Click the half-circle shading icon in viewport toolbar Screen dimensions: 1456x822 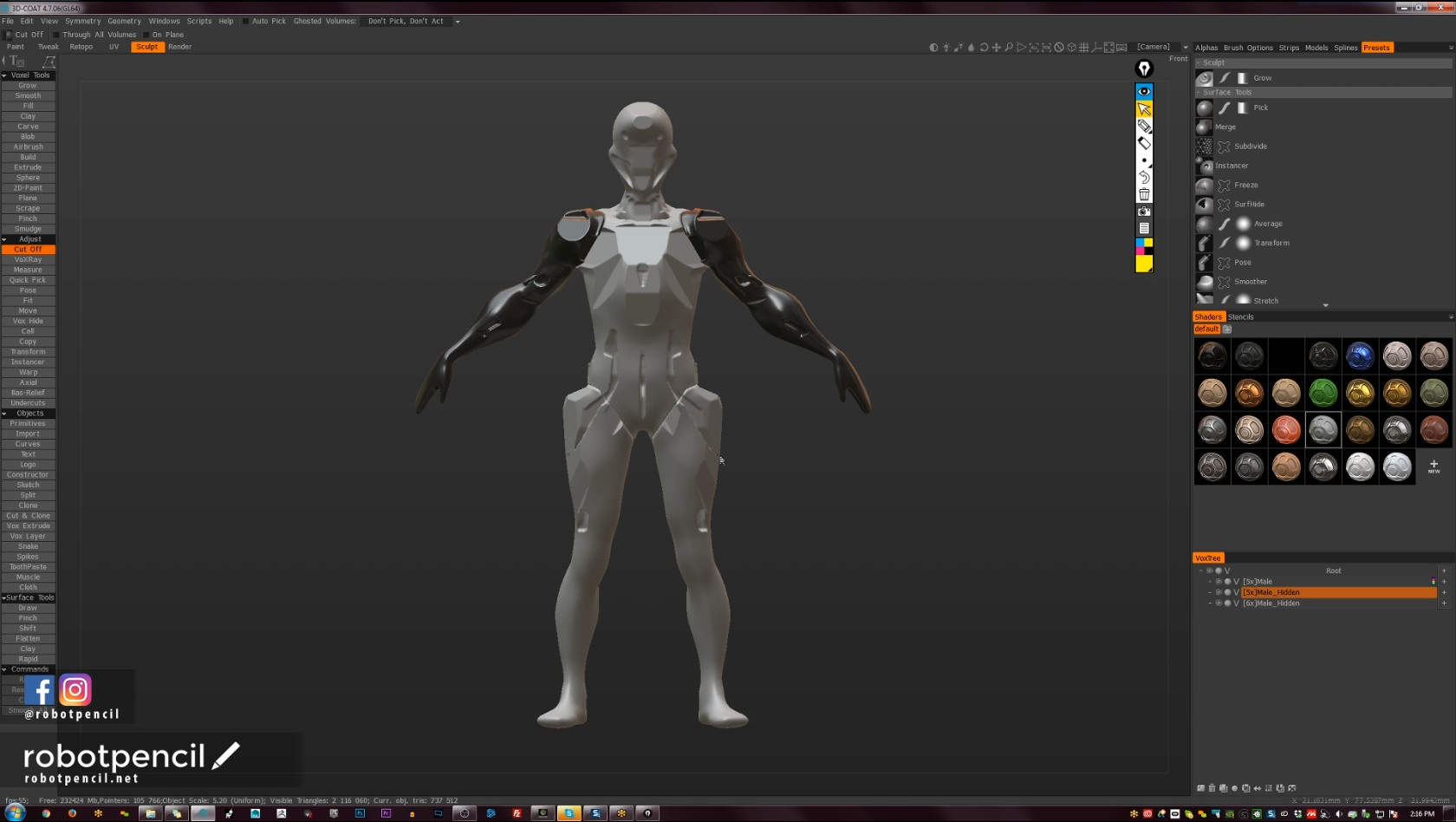coord(933,47)
